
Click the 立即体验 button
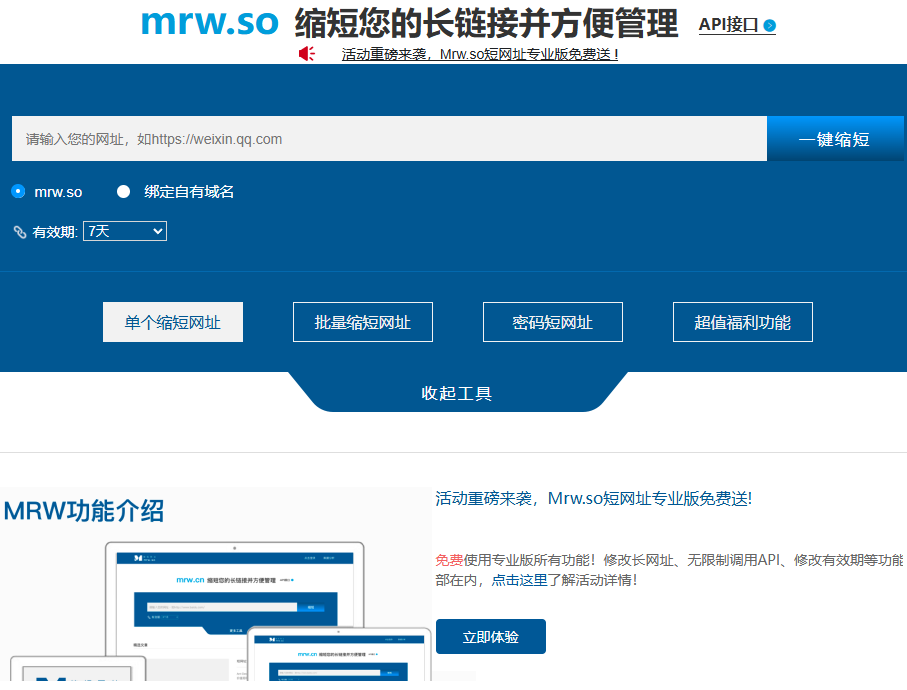point(491,636)
